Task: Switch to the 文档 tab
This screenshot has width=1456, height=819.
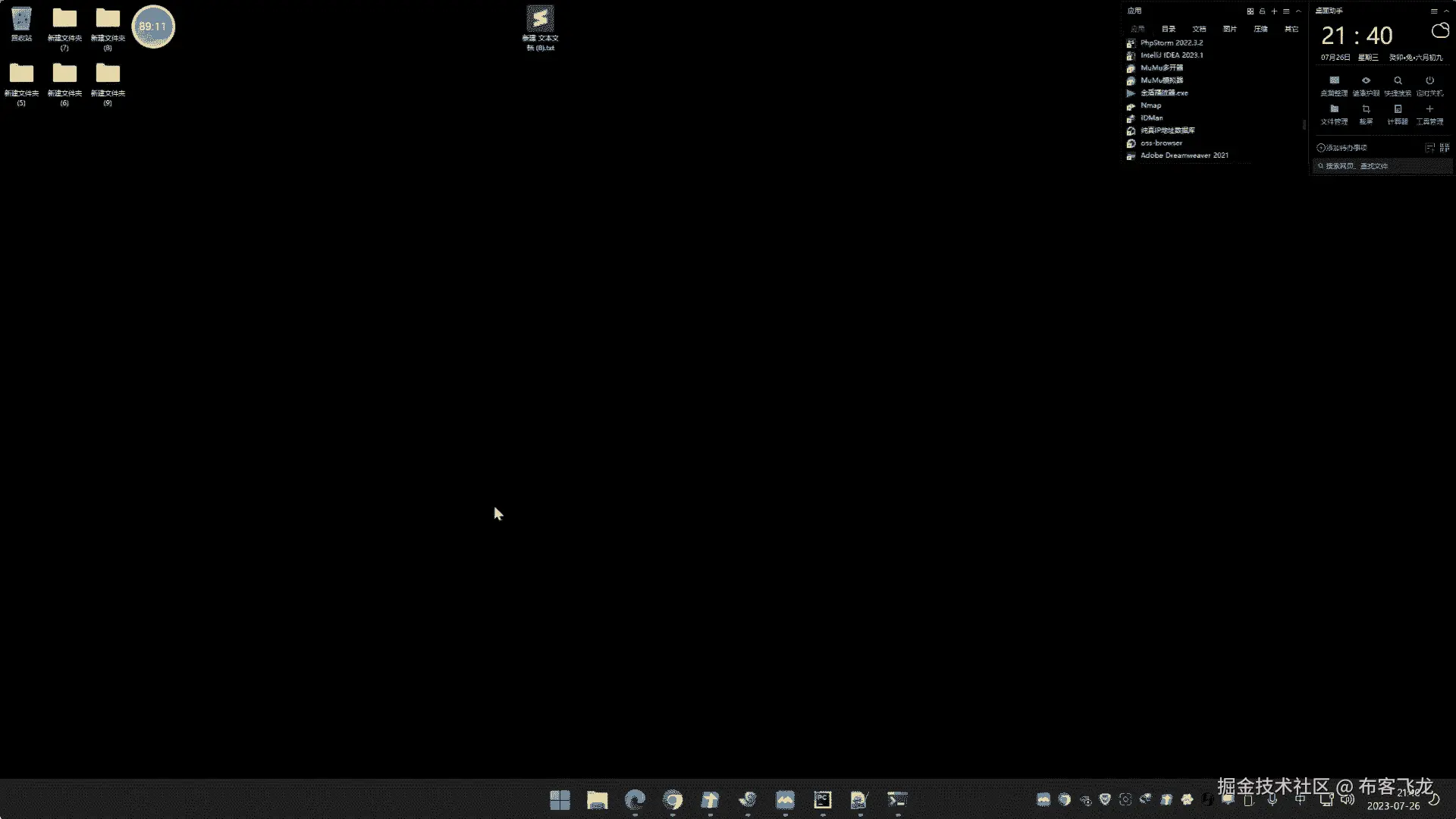Action: [1199, 29]
